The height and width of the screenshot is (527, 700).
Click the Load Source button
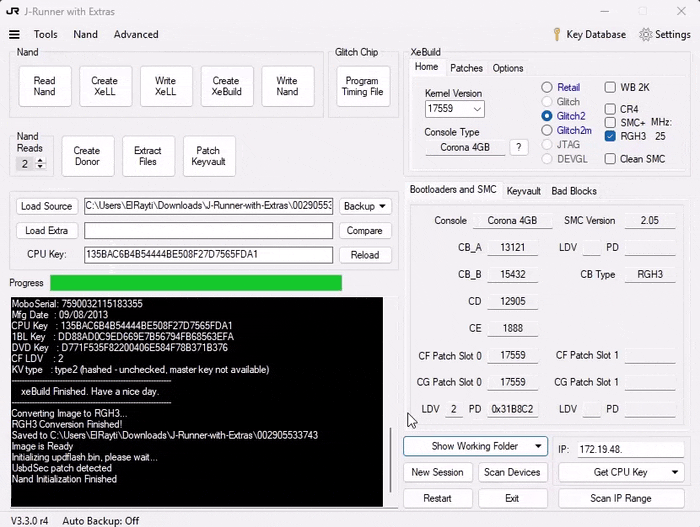47,206
